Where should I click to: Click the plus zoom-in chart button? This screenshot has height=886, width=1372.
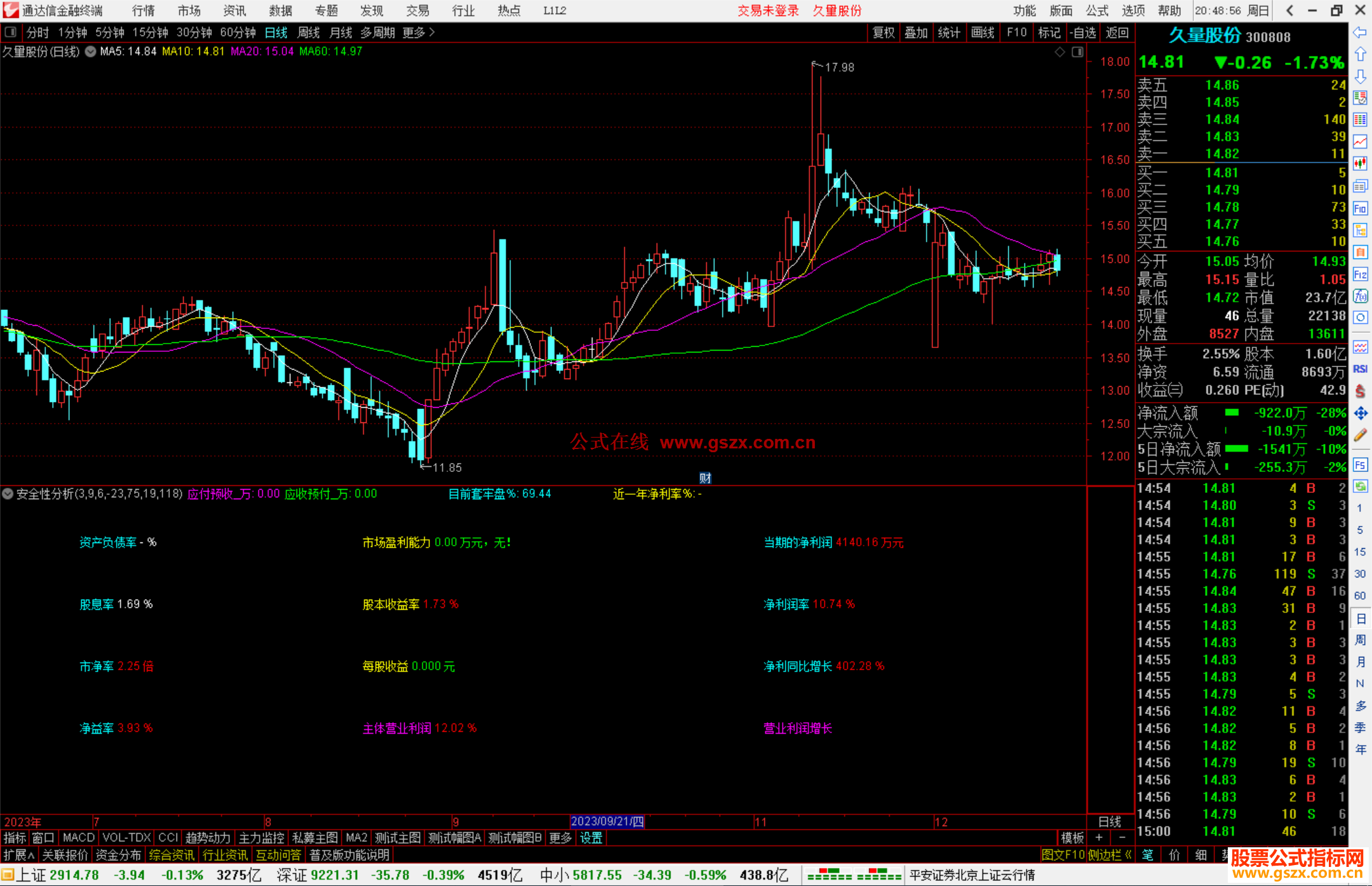click(x=1100, y=838)
